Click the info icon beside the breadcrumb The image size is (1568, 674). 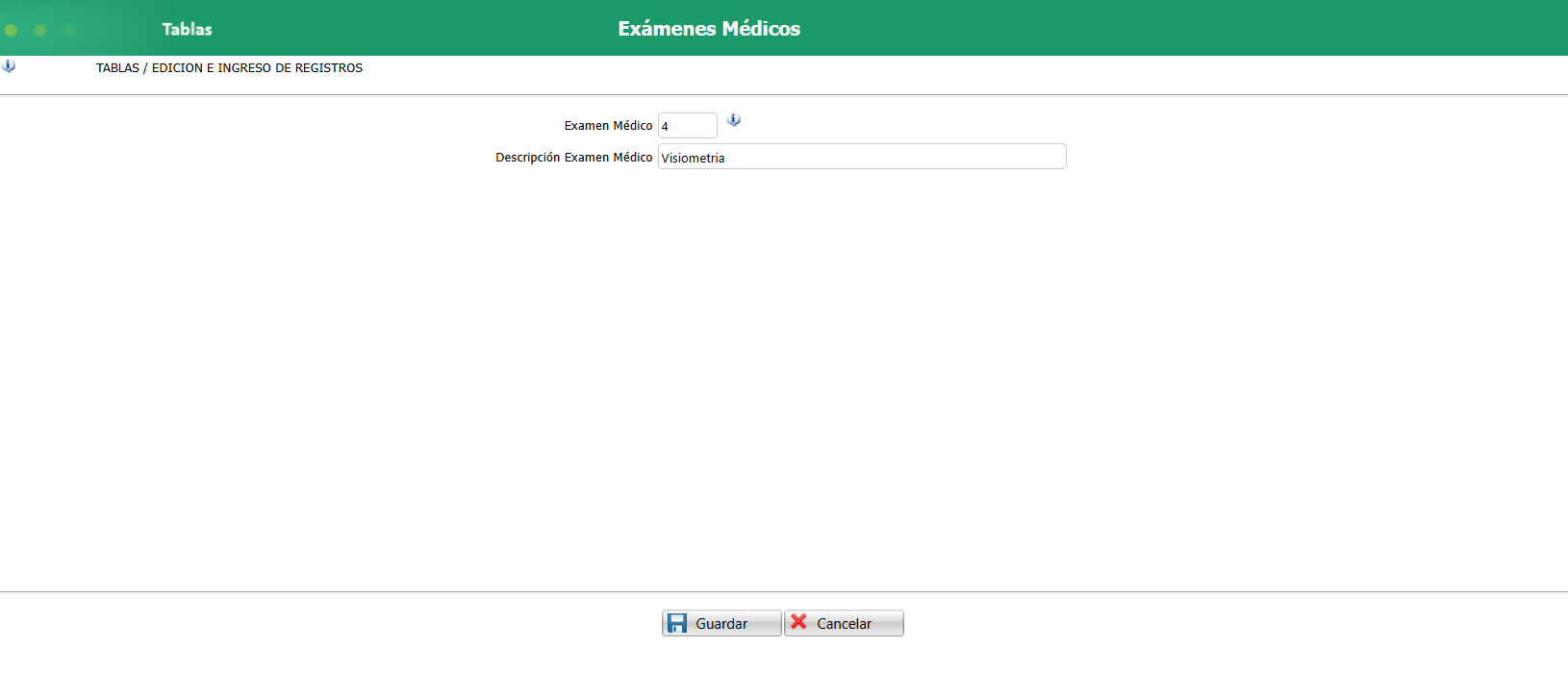coord(9,66)
